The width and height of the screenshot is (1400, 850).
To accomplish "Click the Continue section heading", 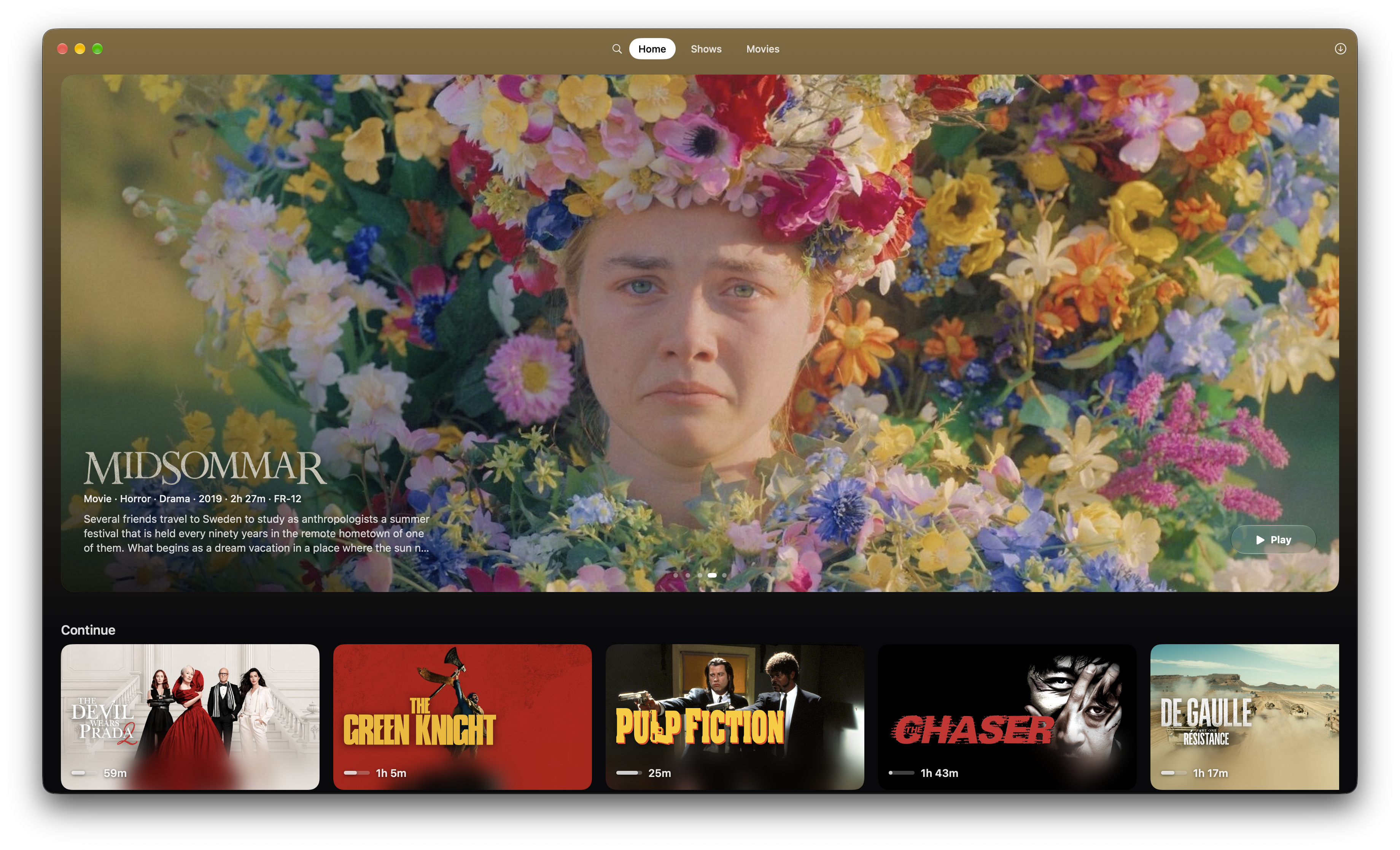I will (88, 630).
